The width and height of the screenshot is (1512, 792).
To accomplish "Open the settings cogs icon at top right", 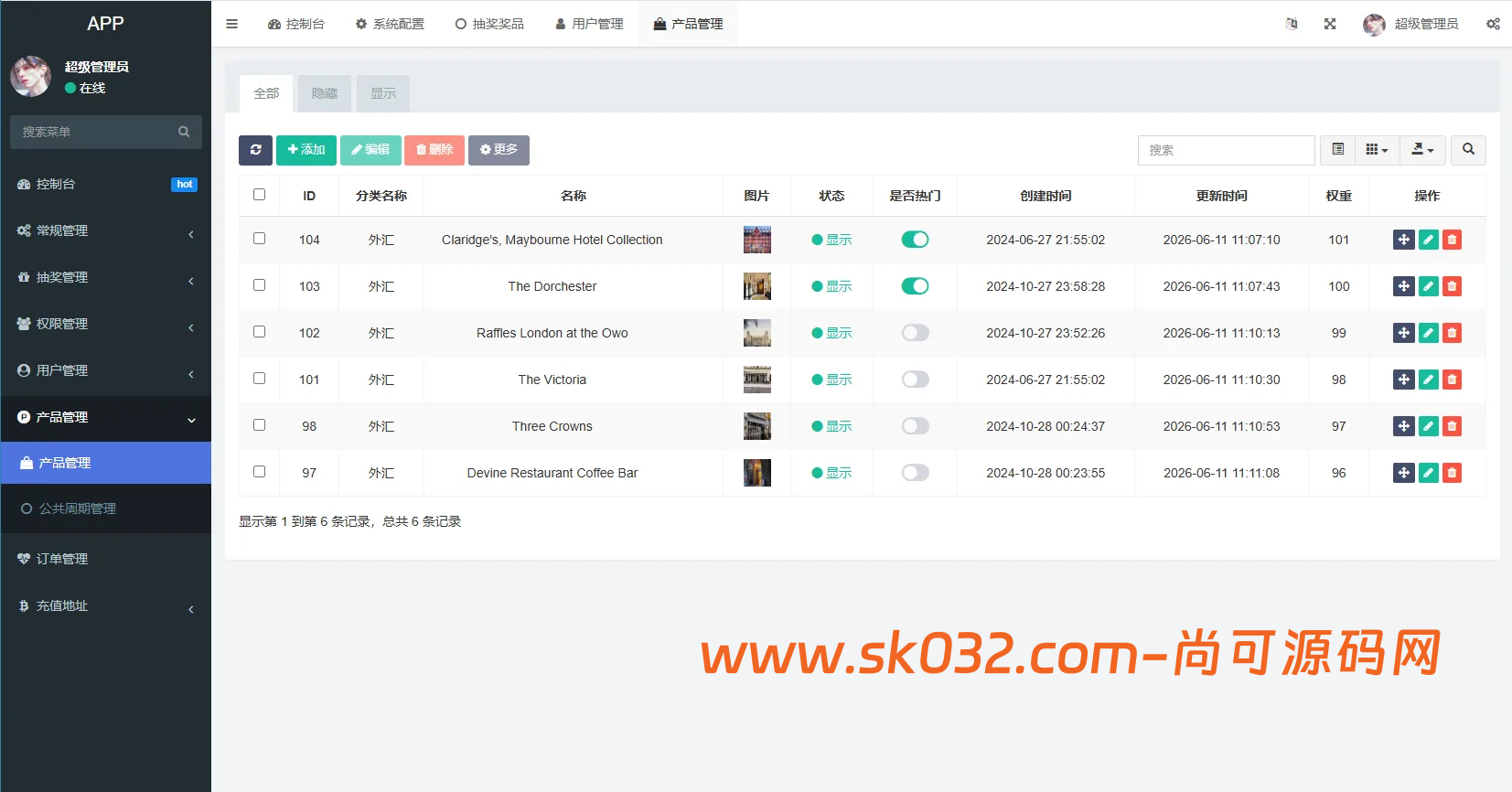I will coord(1493,24).
